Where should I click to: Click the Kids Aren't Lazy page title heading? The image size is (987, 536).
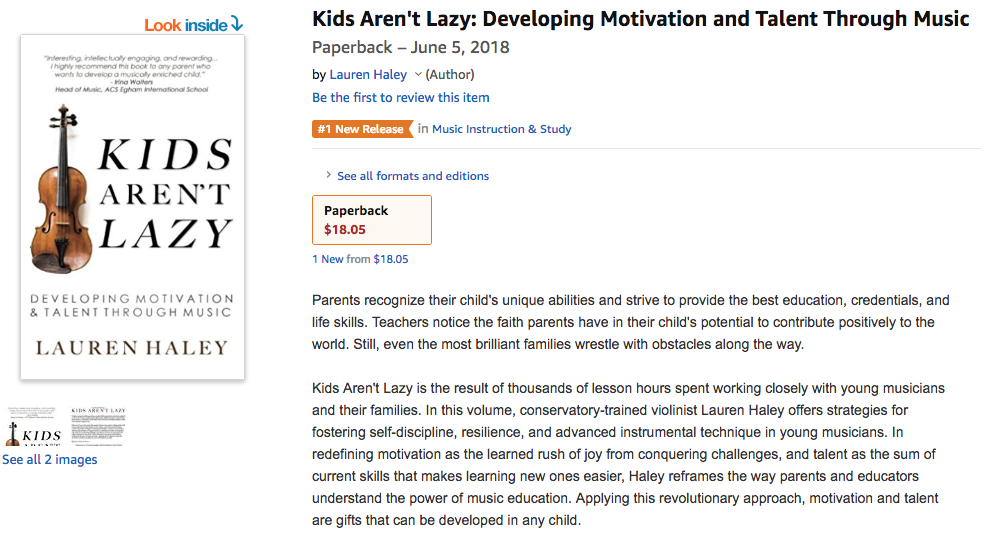pos(640,19)
